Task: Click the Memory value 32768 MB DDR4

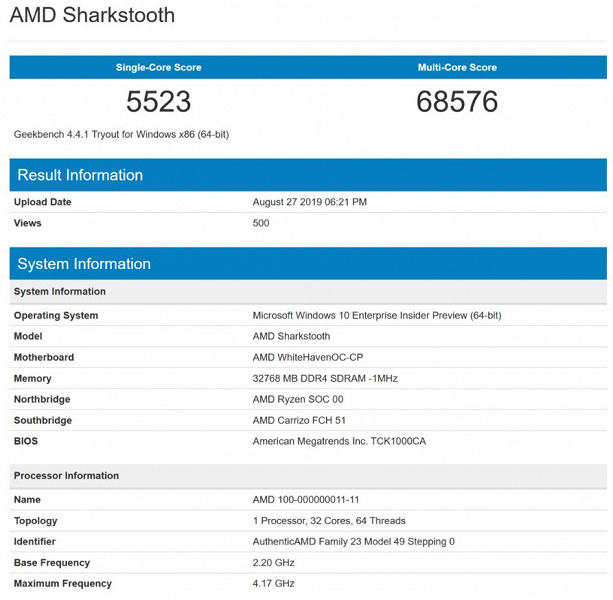Action: pos(325,379)
